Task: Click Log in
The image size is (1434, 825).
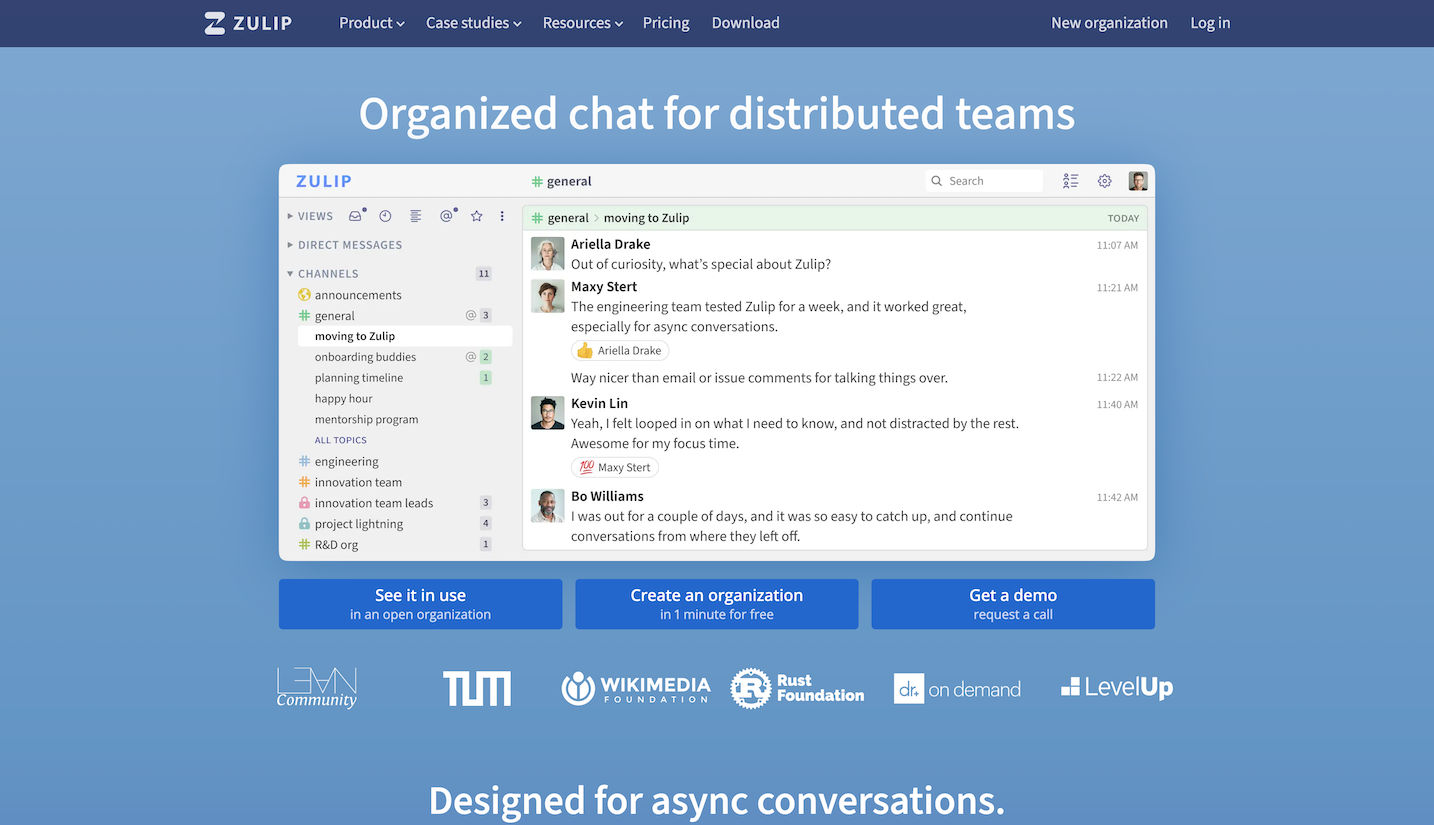Action: [x=1210, y=23]
